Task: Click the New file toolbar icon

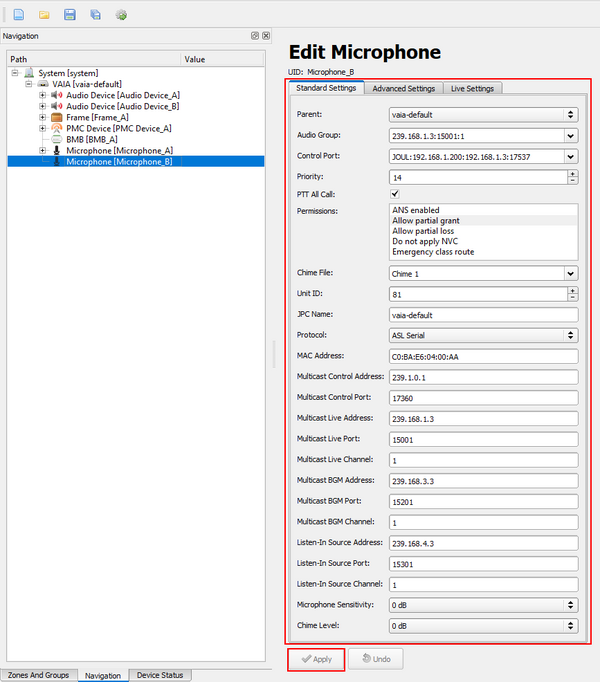Action: (x=19, y=15)
